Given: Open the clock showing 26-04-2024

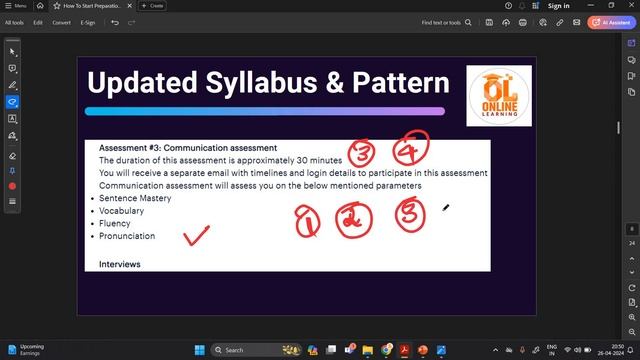Looking at the screenshot, I should click(x=611, y=350).
